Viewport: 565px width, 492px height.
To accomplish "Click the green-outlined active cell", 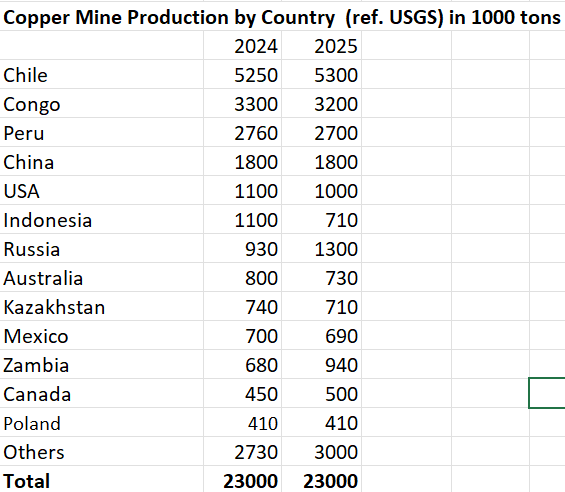I will click(547, 393).
